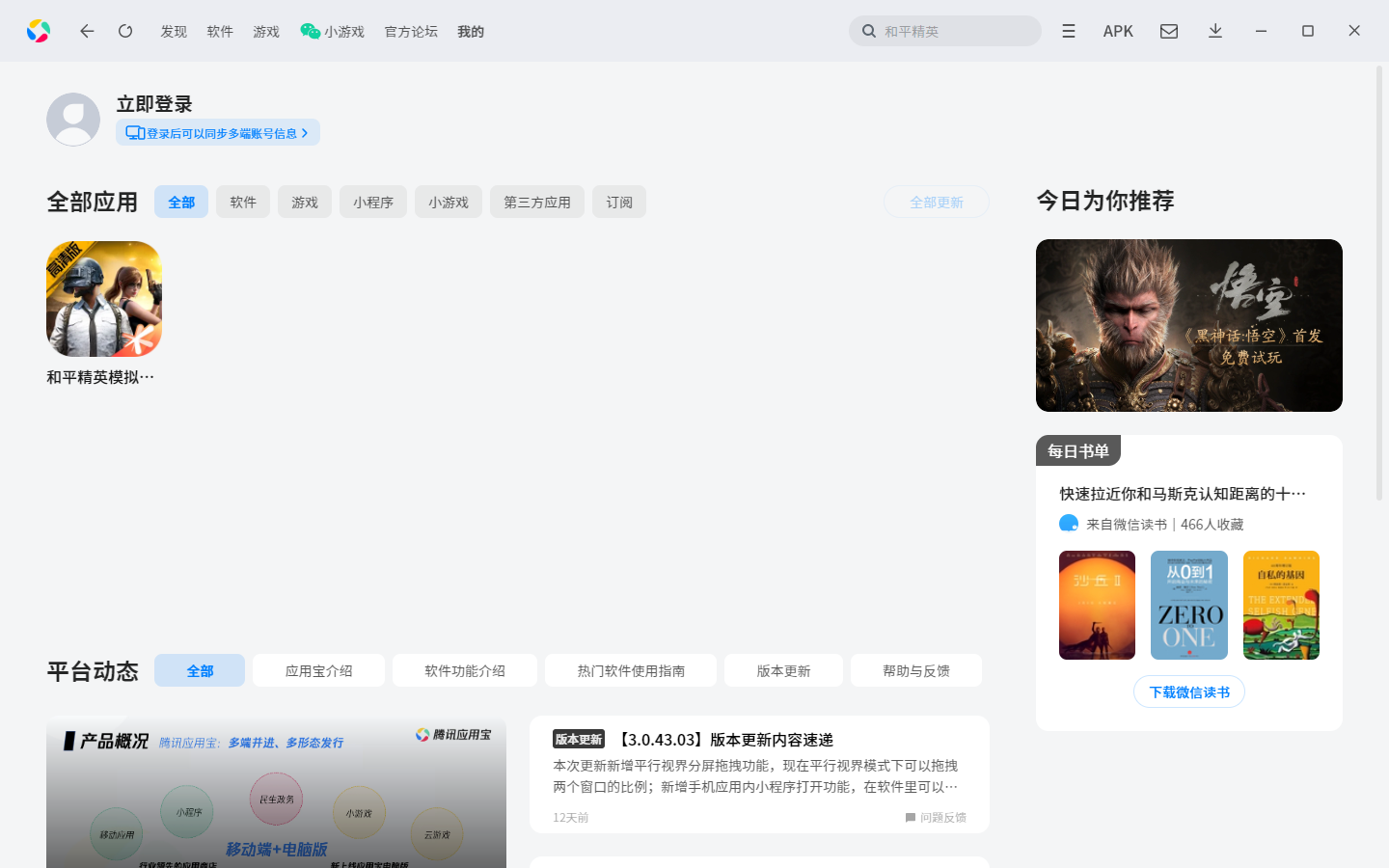Open the 我的 tab
This screenshot has width=1389, height=868.
pyautogui.click(x=471, y=31)
